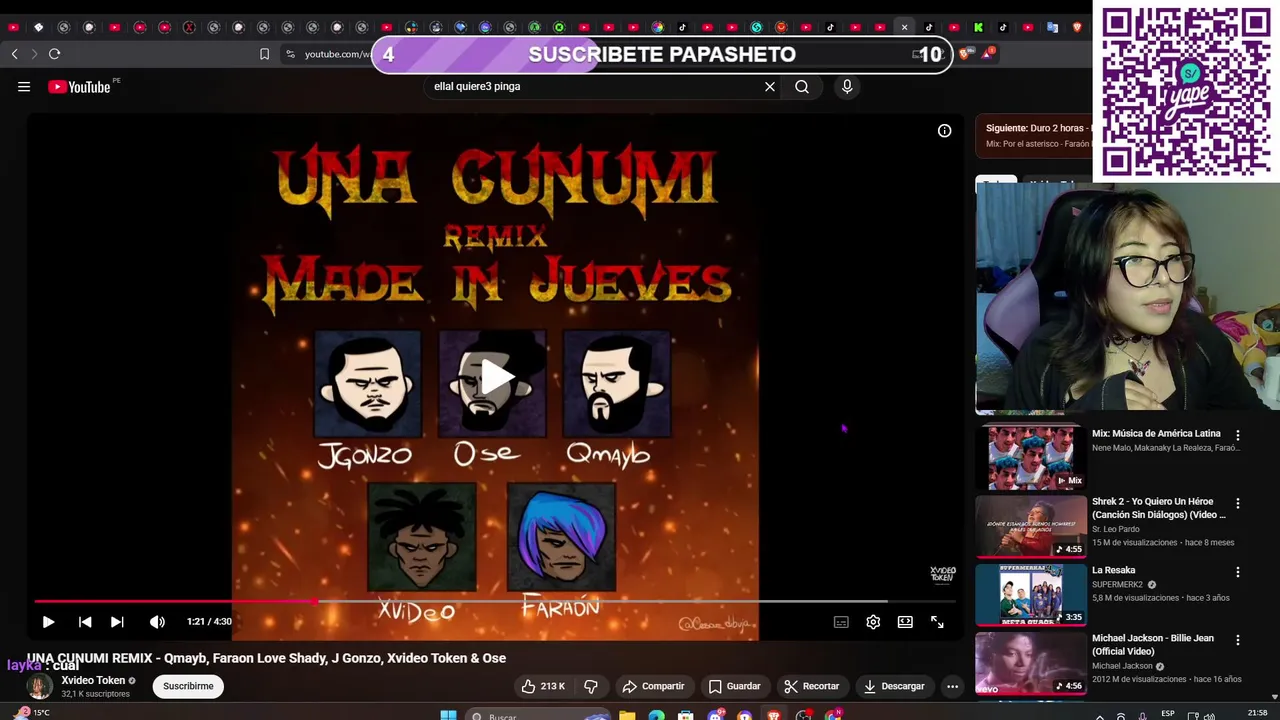Screen dimensions: 1280x720
Task: Open the Xvideo Token channel name
Action: pyautogui.click(x=93, y=680)
